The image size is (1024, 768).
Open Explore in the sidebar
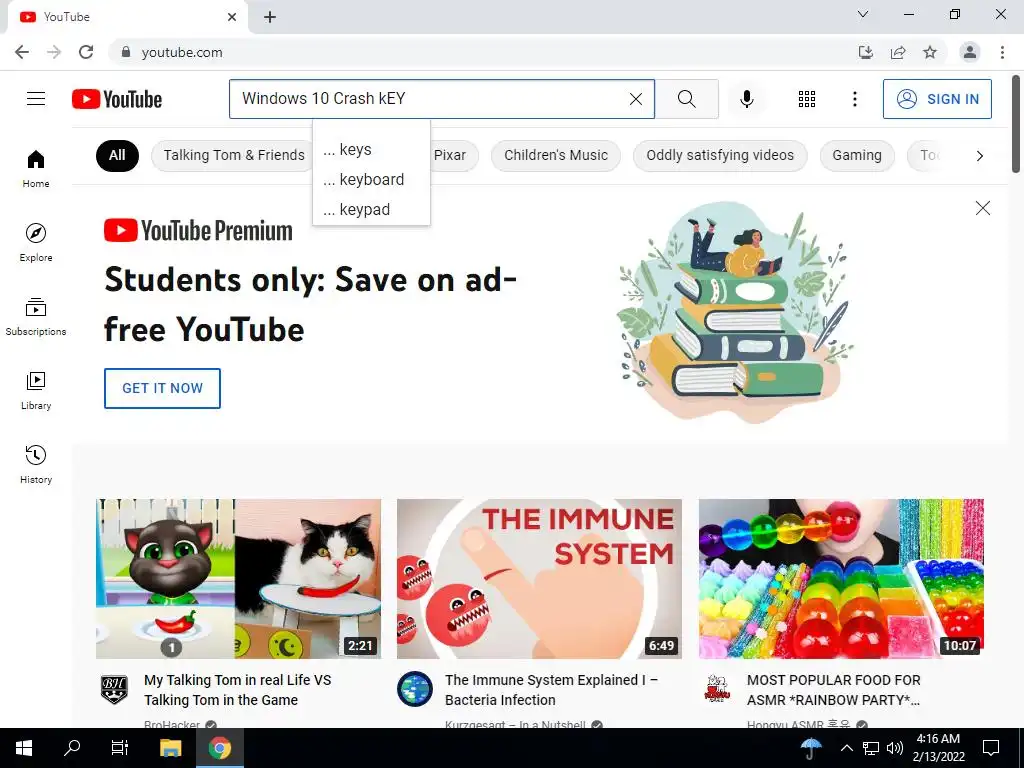[36, 242]
